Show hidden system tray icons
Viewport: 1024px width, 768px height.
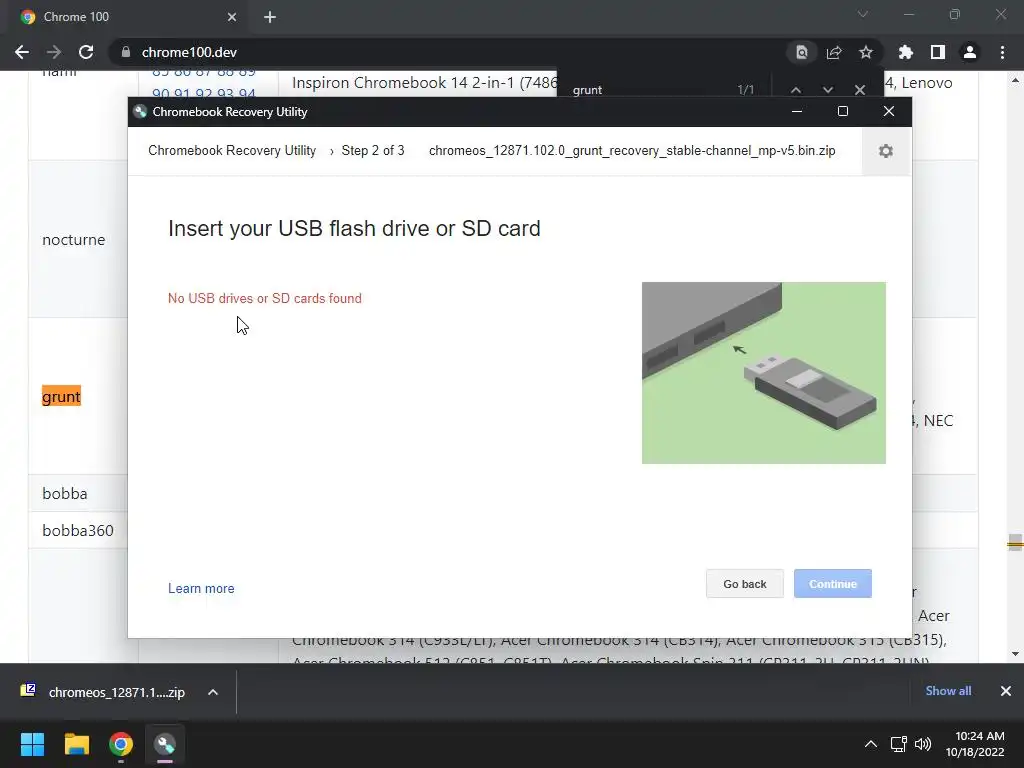pyautogui.click(x=871, y=744)
